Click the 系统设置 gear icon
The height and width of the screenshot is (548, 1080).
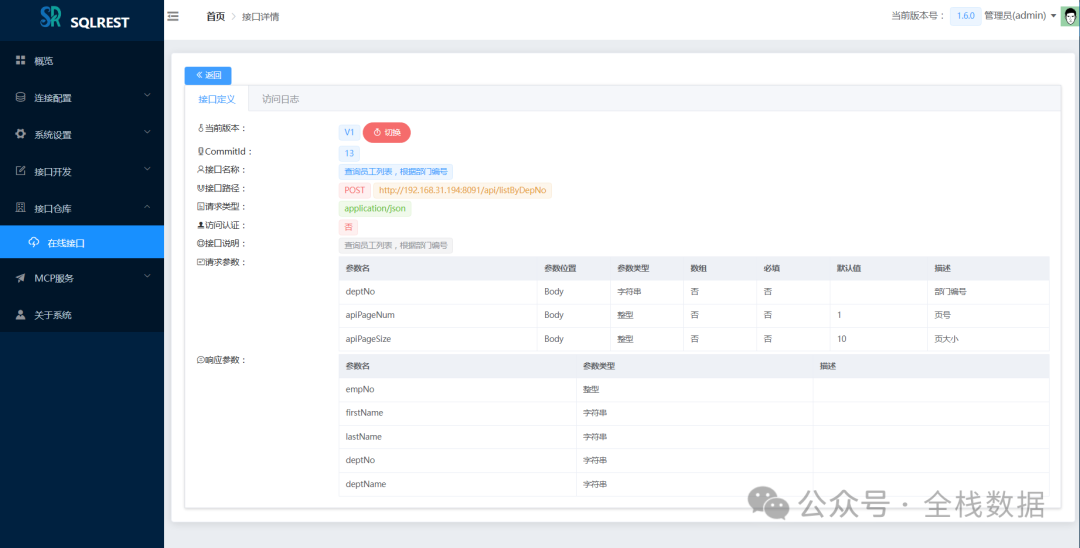20,134
